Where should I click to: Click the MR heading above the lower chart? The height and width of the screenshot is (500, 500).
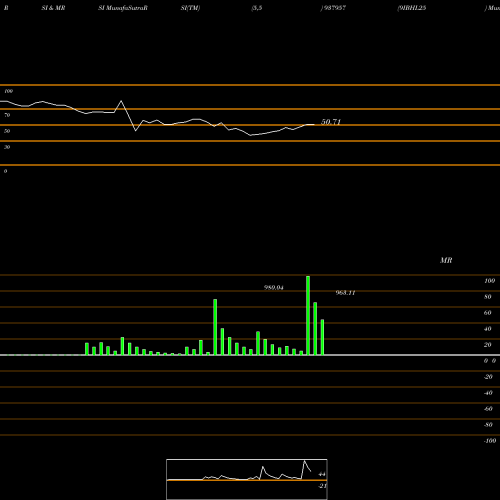click(x=446, y=260)
